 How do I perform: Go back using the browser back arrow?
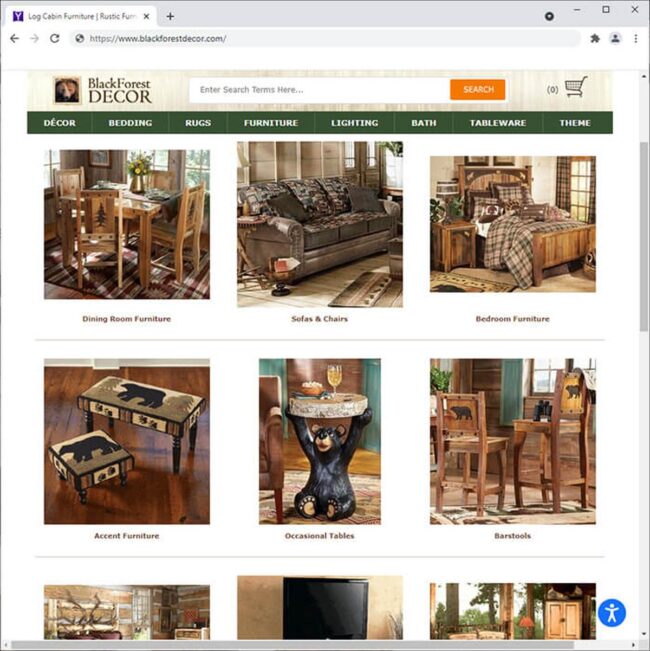click(15, 39)
